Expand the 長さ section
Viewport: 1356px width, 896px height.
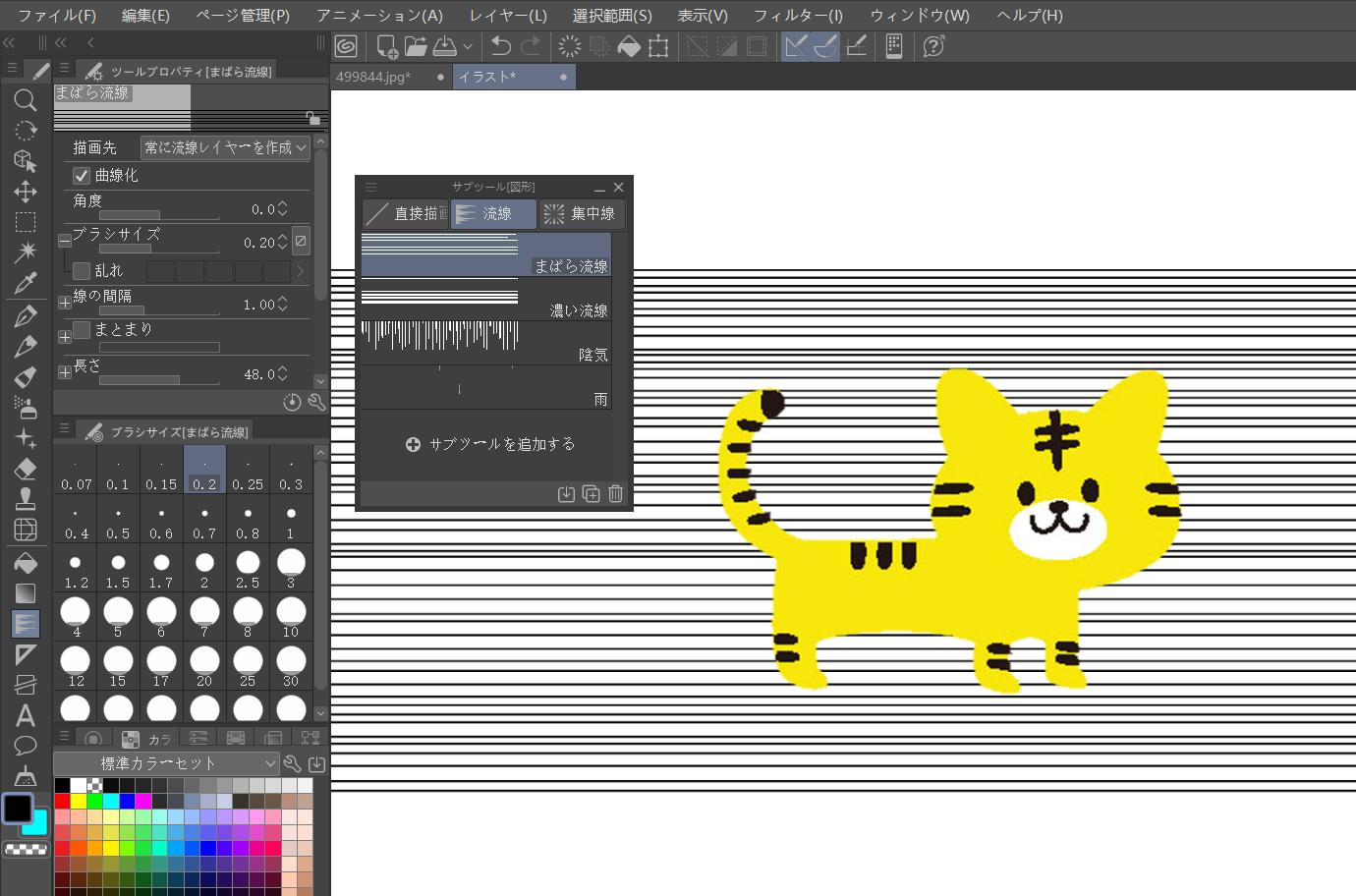[x=65, y=372]
